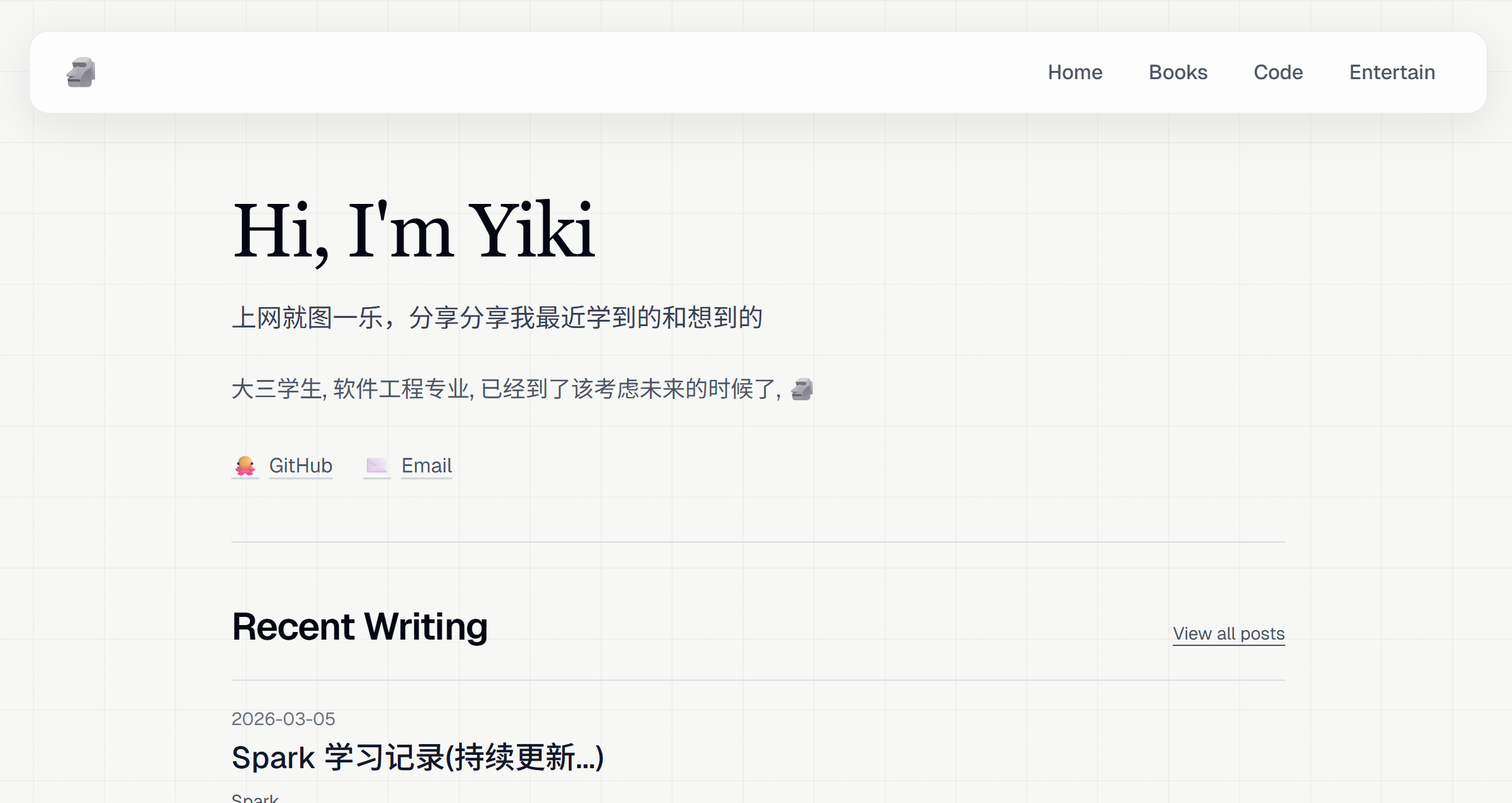The width and height of the screenshot is (1512, 803).
Task: Go to the Home page
Action: pyautogui.click(x=1075, y=72)
